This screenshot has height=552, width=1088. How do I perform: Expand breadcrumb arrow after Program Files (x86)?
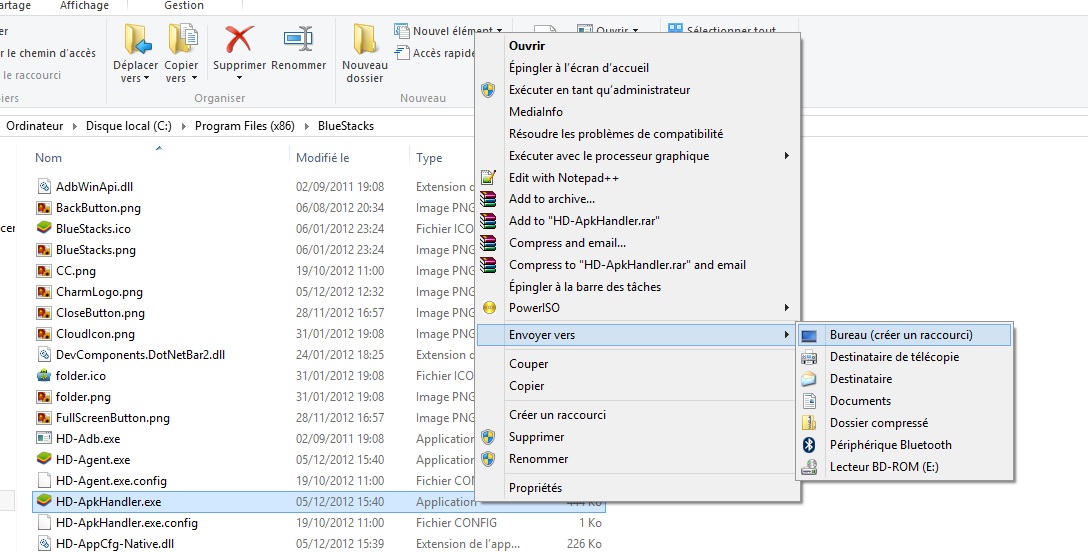306,126
